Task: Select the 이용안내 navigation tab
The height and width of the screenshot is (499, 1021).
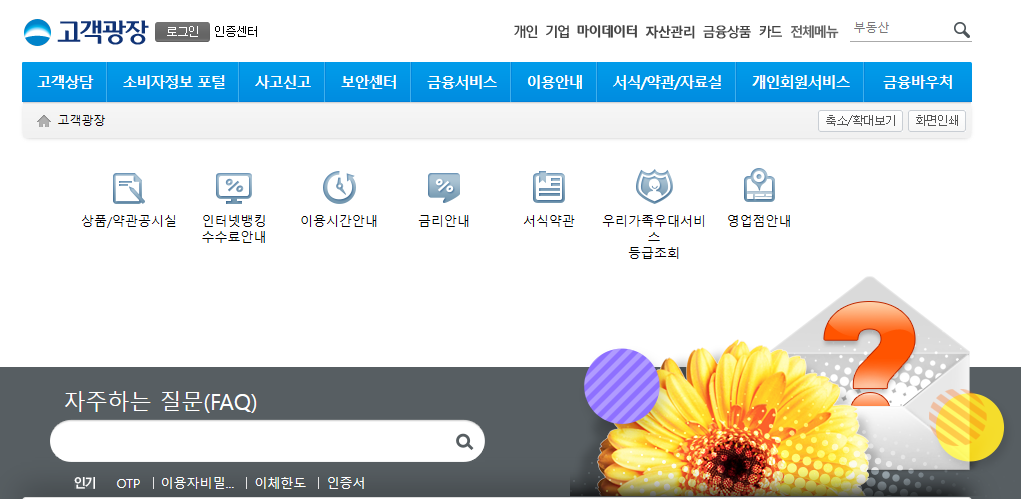Action: click(554, 82)
